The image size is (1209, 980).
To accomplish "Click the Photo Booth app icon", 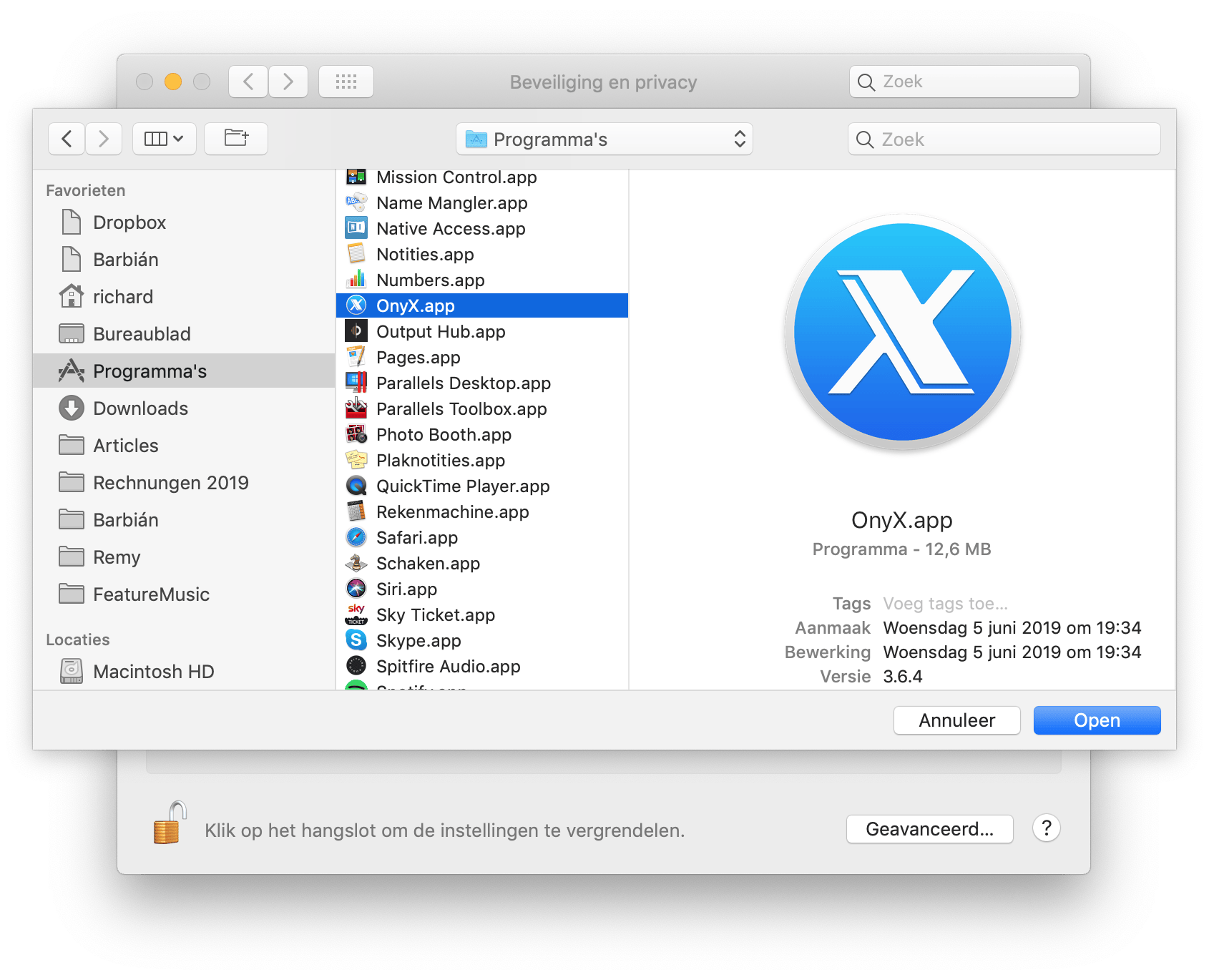I will pos(356,434).
